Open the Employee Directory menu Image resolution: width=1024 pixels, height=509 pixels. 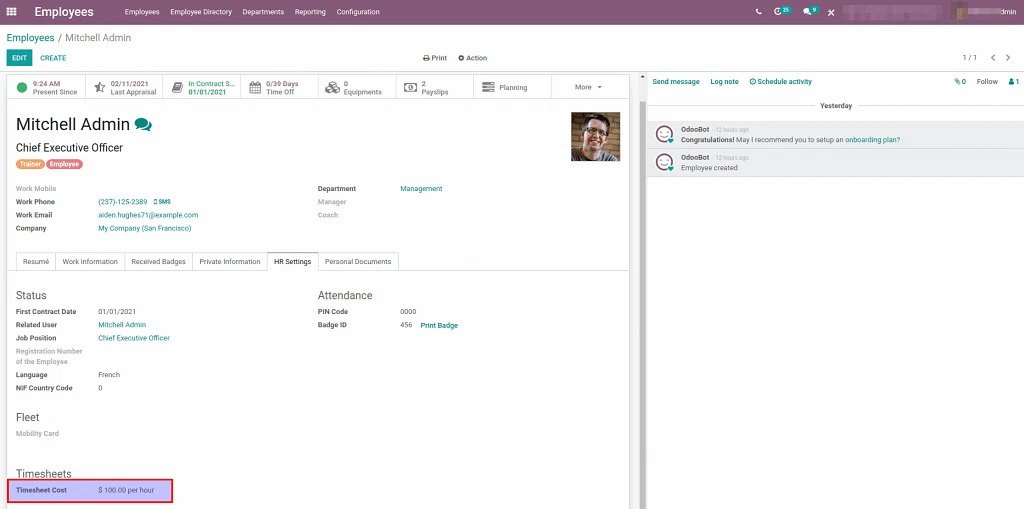tap(201, 12)
